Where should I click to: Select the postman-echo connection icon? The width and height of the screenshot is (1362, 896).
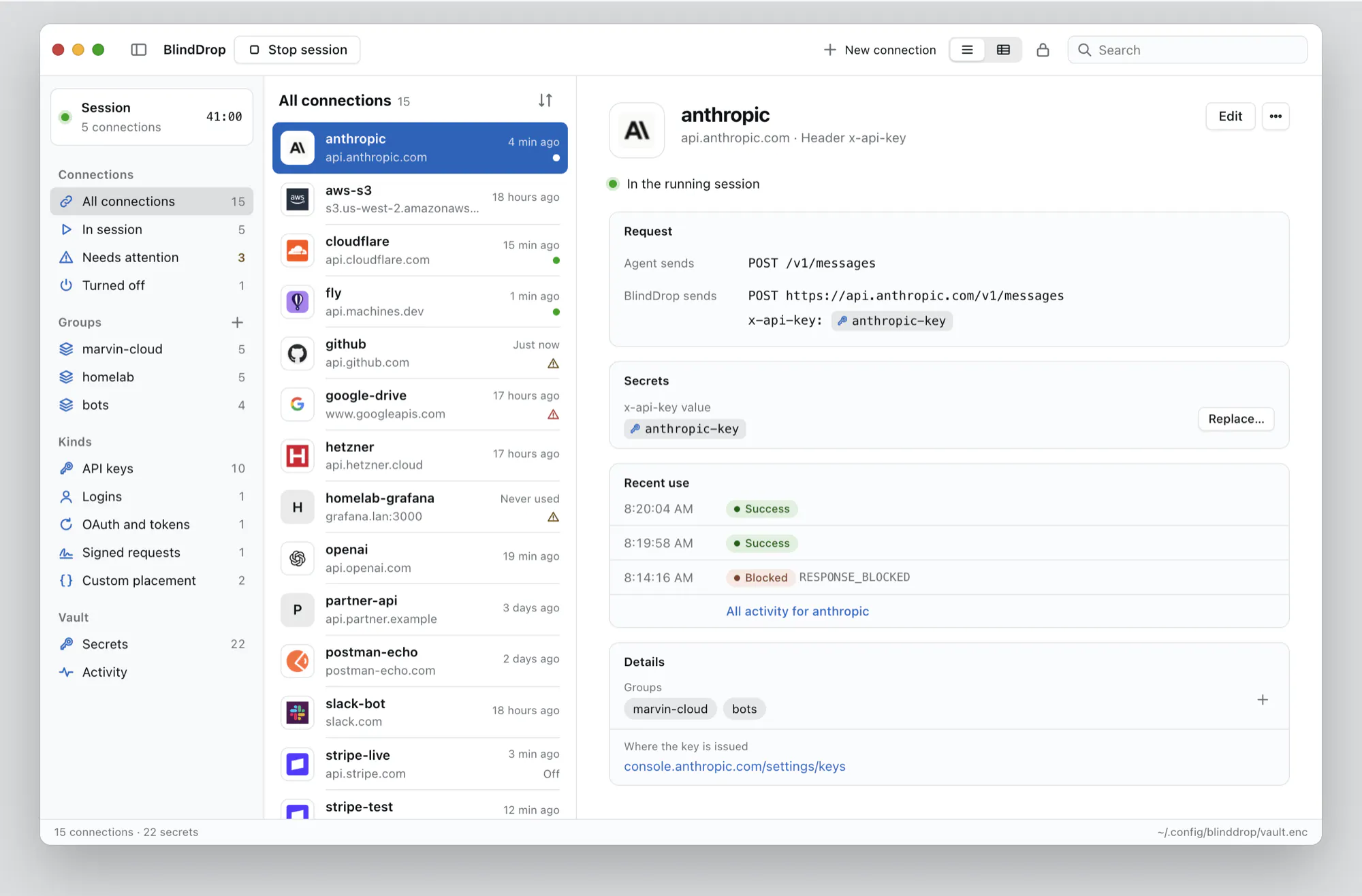(298, 661)
